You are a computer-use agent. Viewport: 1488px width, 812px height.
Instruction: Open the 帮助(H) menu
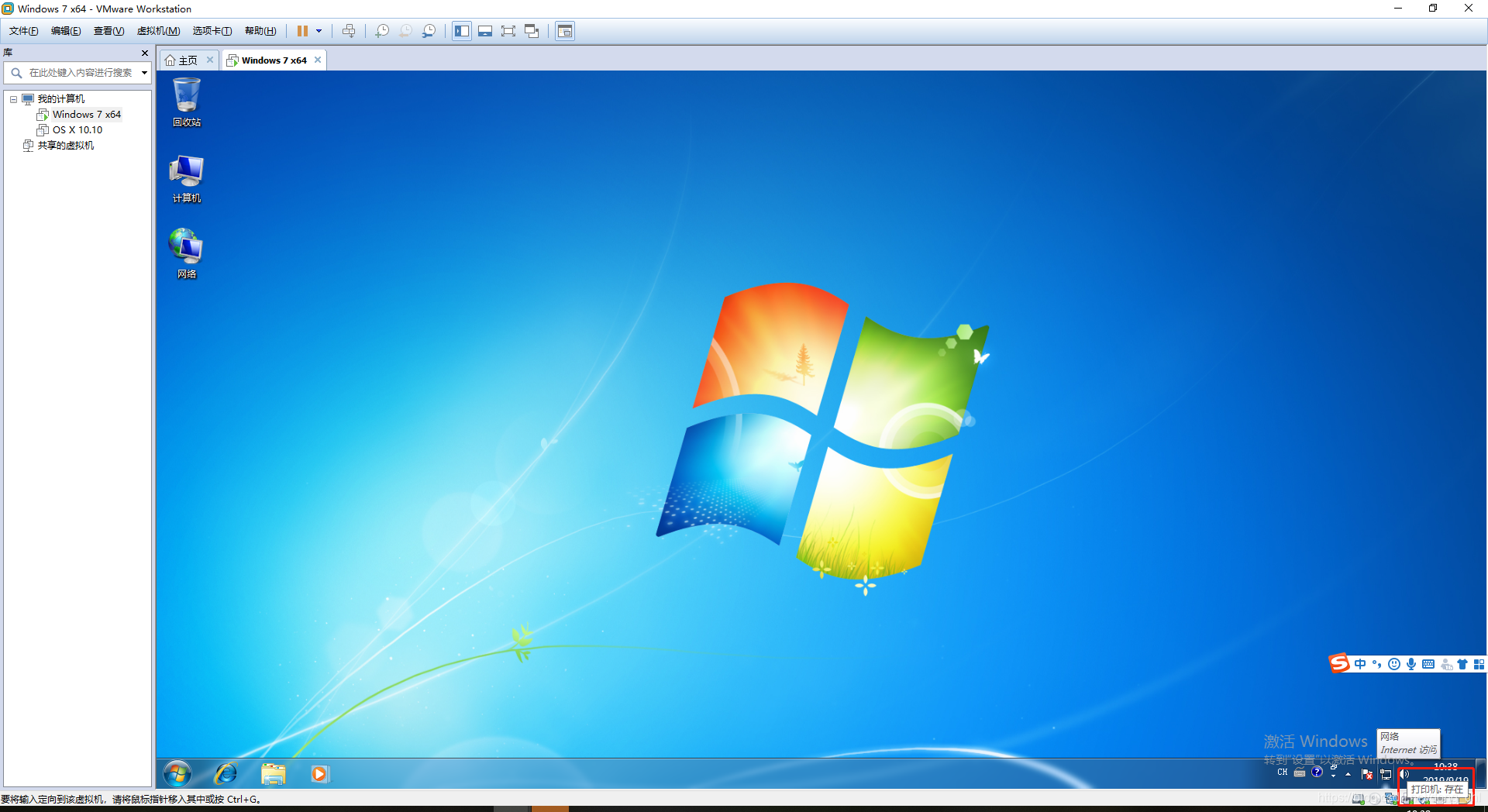tap(260, 31)
